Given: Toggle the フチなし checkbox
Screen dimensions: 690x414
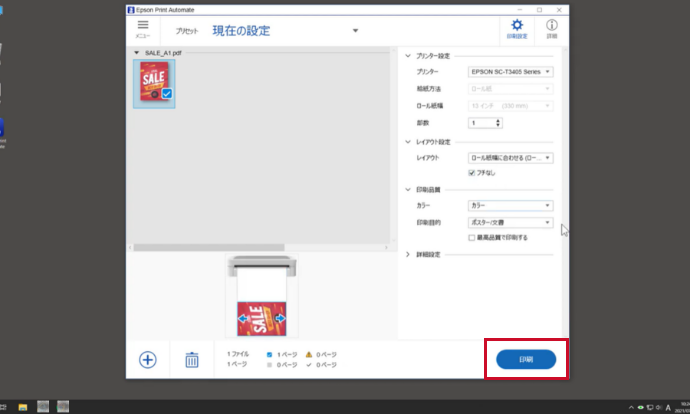Looking at the screenshot, I should [472, 172].
